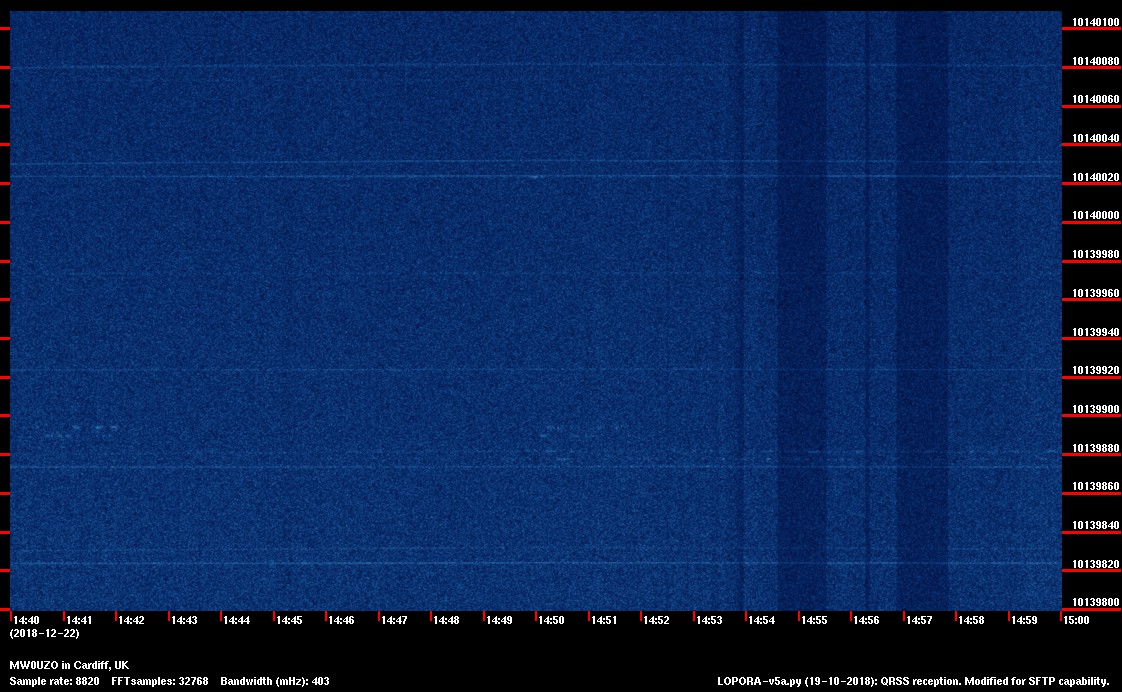The width and height of the screenshot is (1122, 692).
Task: Click the 14:40 time axis label
Action: point(26,620)
